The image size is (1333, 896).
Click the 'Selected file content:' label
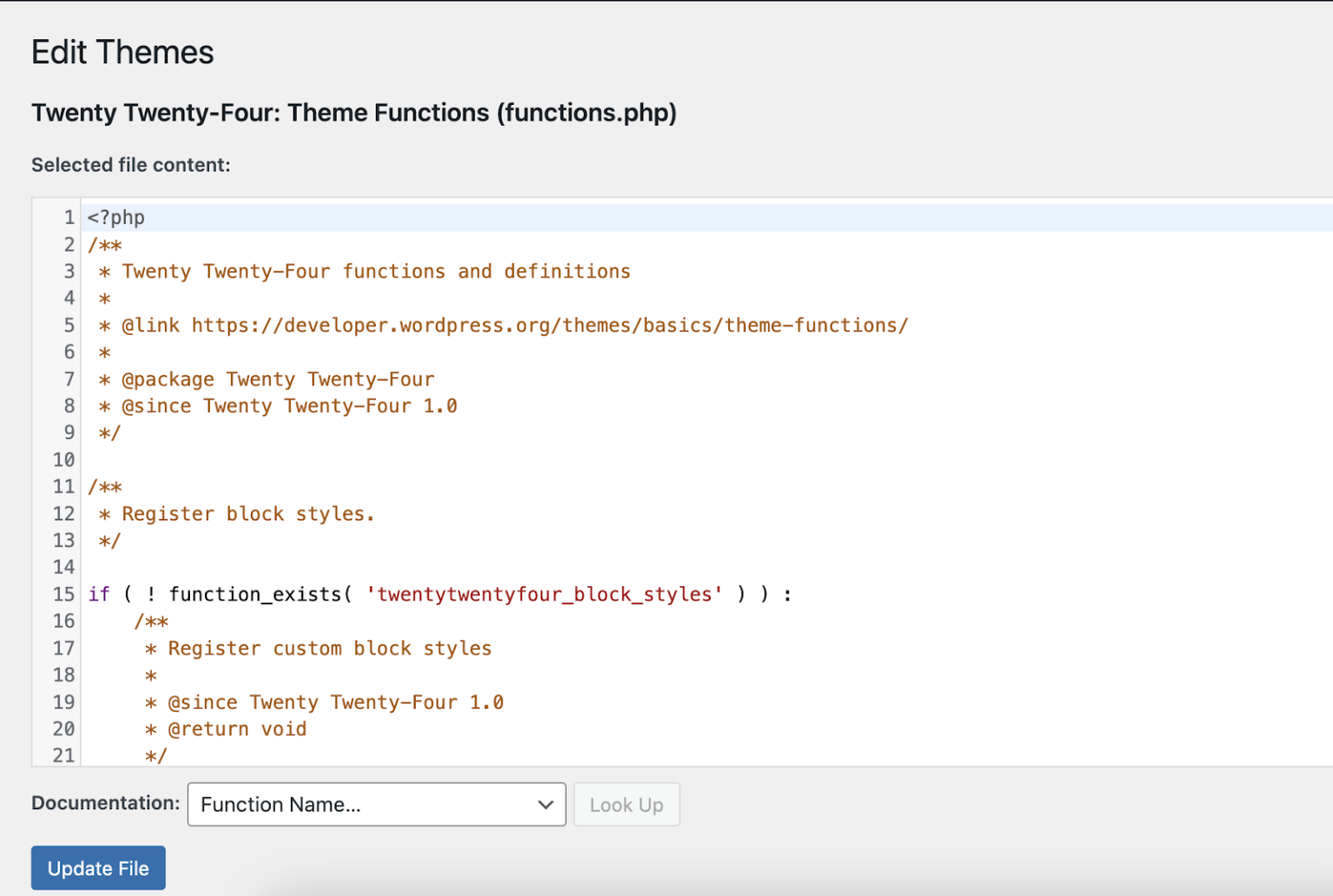131,164
